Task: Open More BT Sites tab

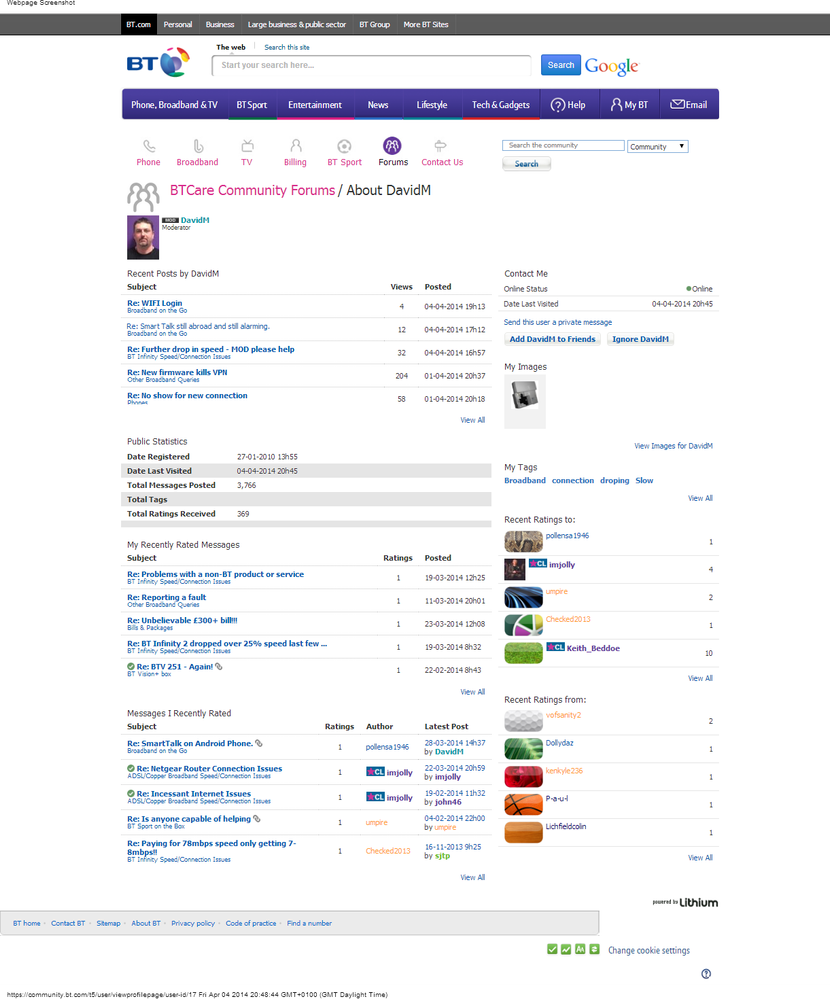Action: pyautogui.click(x=426, y=25)
